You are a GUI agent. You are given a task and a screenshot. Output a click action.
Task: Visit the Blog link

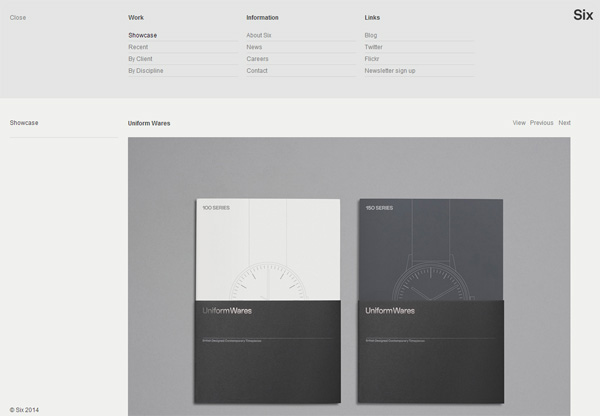click(x=371, y=35)
